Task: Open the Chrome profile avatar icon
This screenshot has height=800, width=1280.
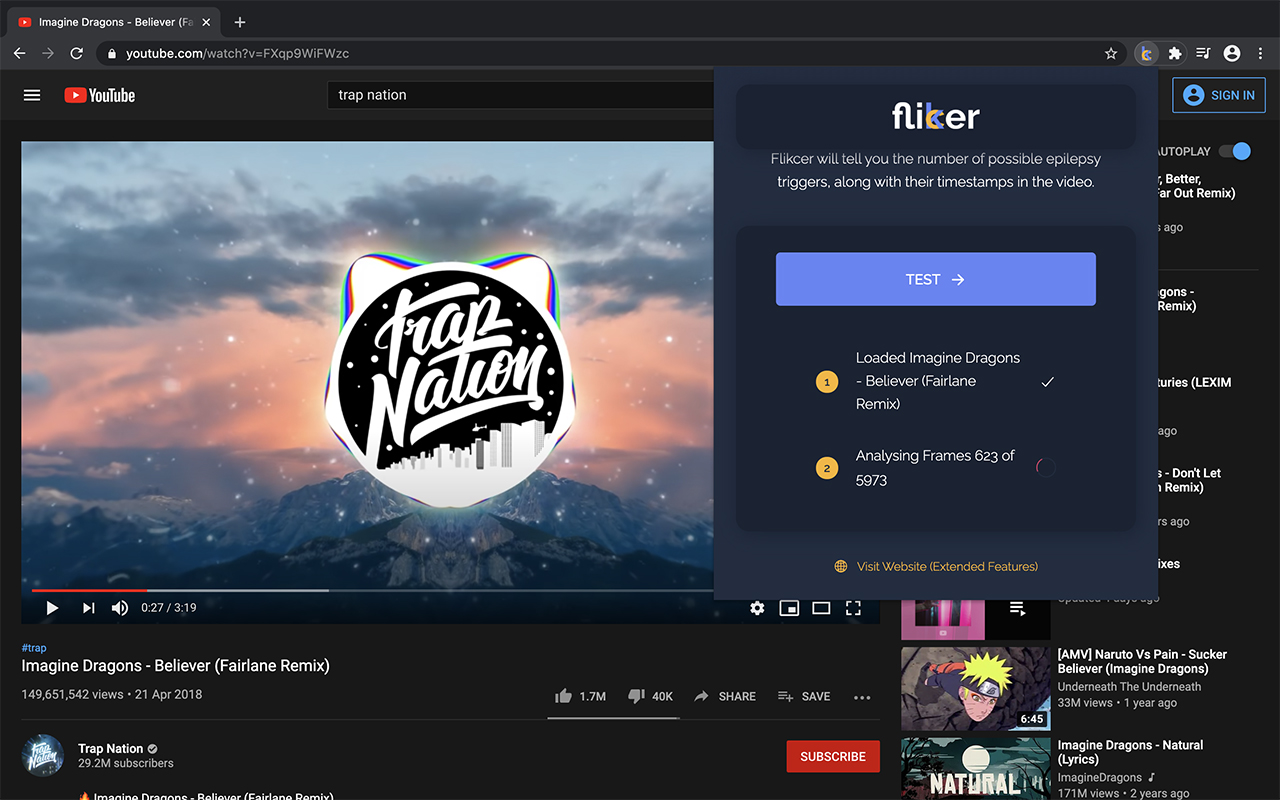Action: tap(1232, 53)
